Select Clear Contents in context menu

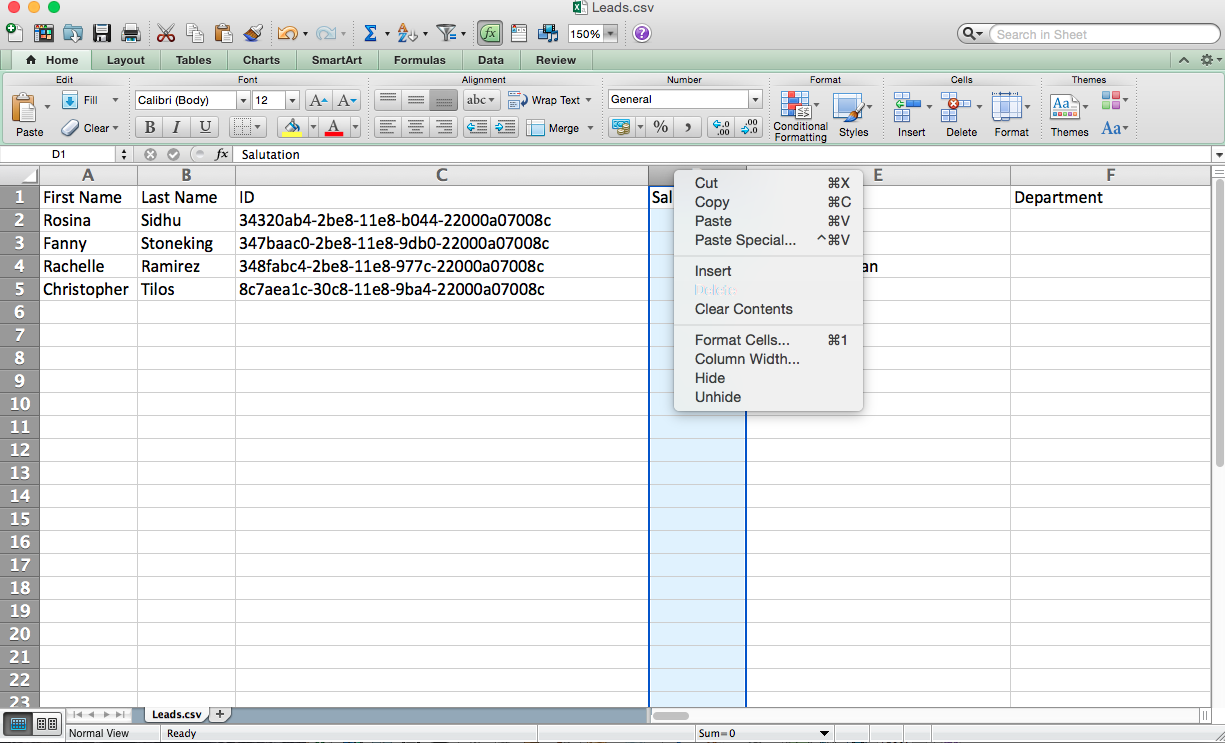[x=769, y=309]
